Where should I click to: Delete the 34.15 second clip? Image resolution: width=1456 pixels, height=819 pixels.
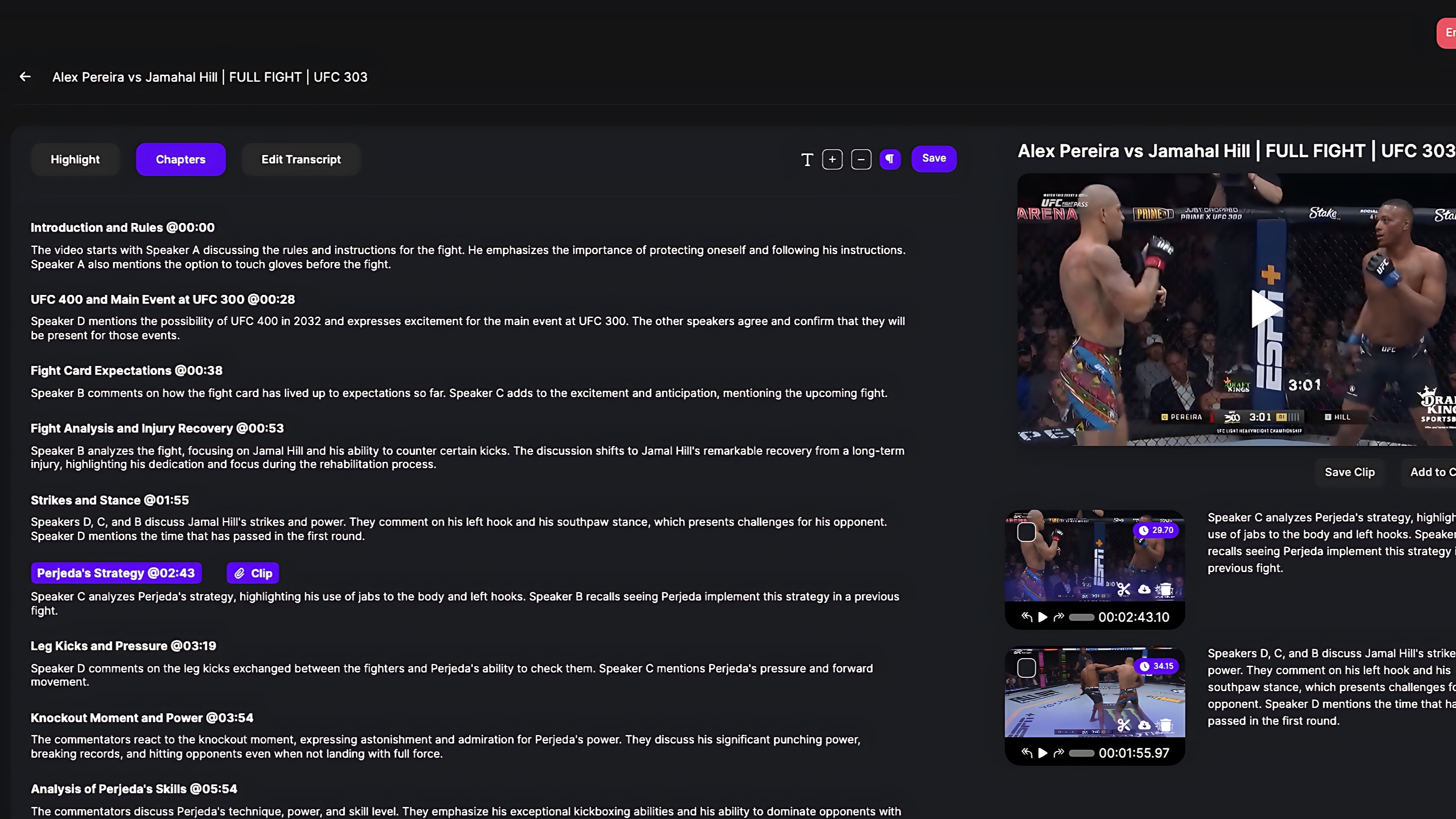pyautogui.click(x=1165, y=725)
